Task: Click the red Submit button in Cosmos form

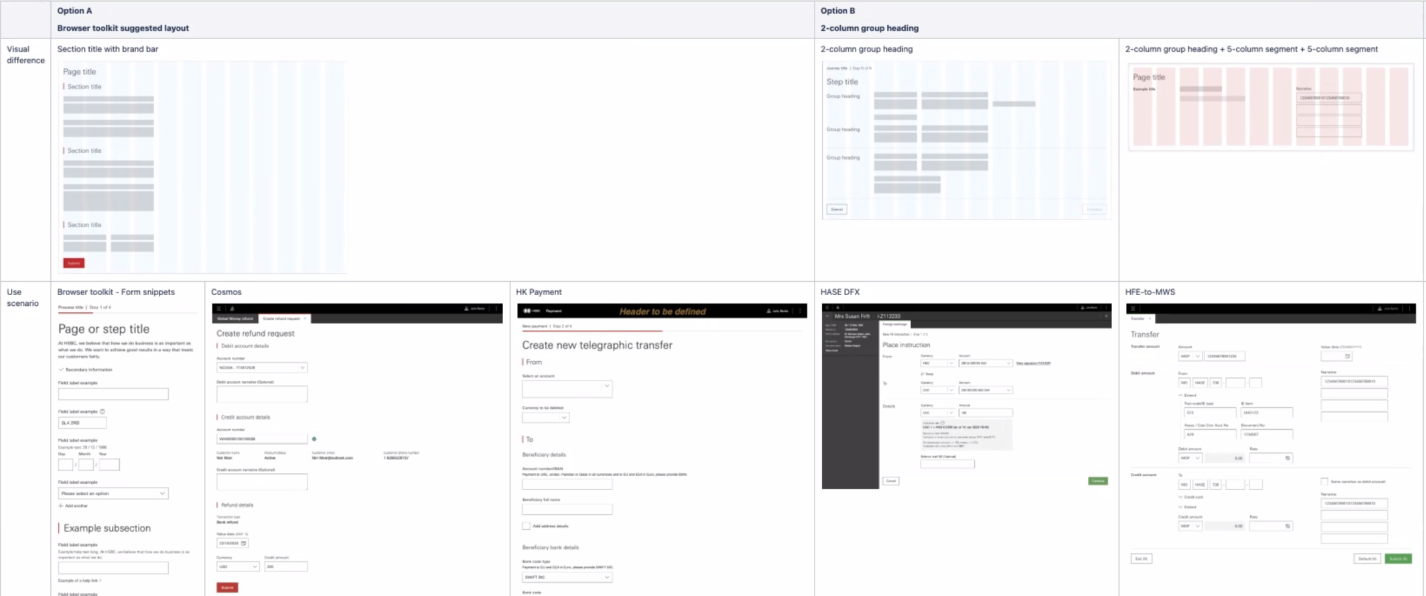Action: (227, 588)
